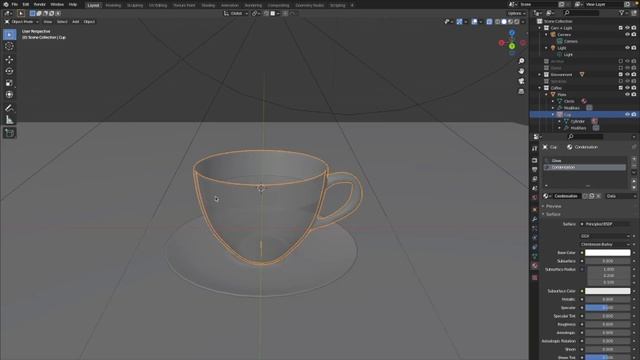Screen dimensions: 640x360
Task: Open the Global transform orientation dropdown
Action: tap(236, 13)
